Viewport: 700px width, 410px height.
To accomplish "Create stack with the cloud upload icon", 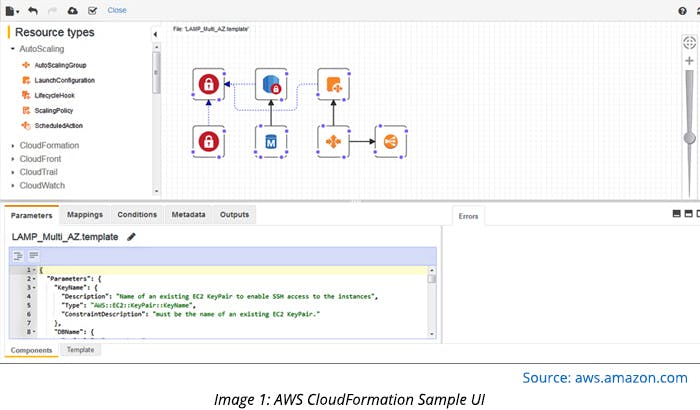I will [72, 10].
